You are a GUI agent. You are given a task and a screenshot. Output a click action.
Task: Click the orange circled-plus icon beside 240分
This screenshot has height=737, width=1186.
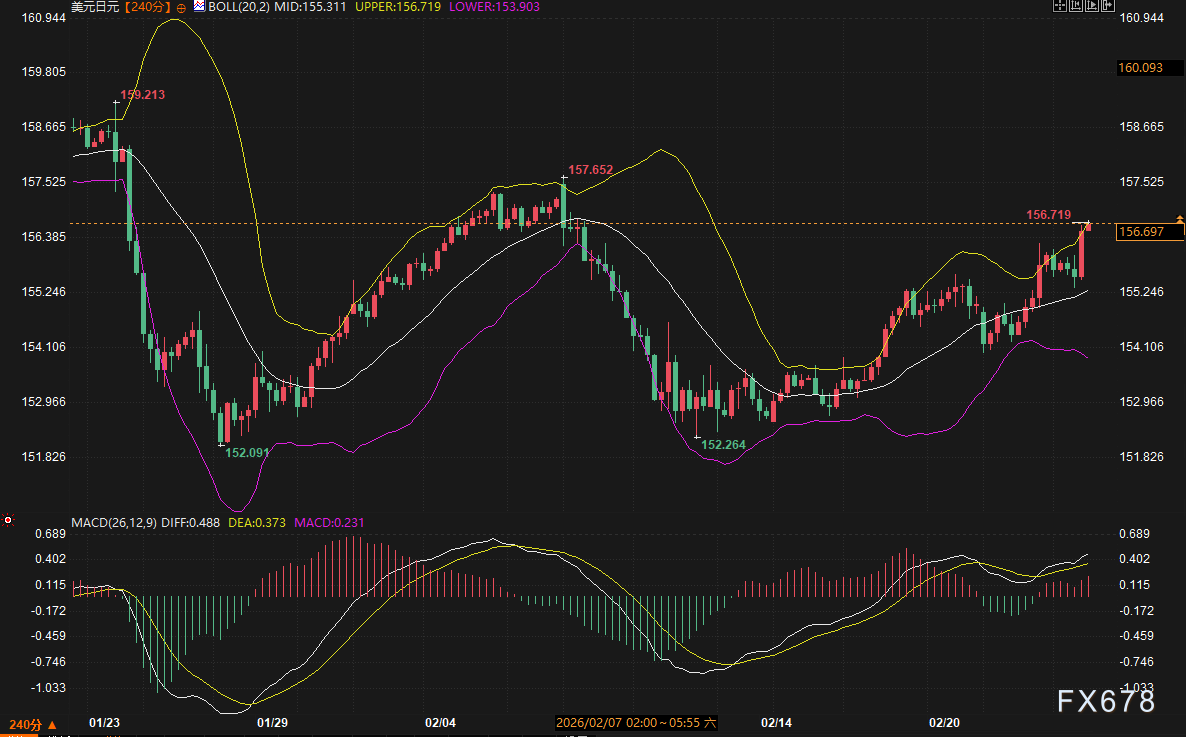click(182, 7)
